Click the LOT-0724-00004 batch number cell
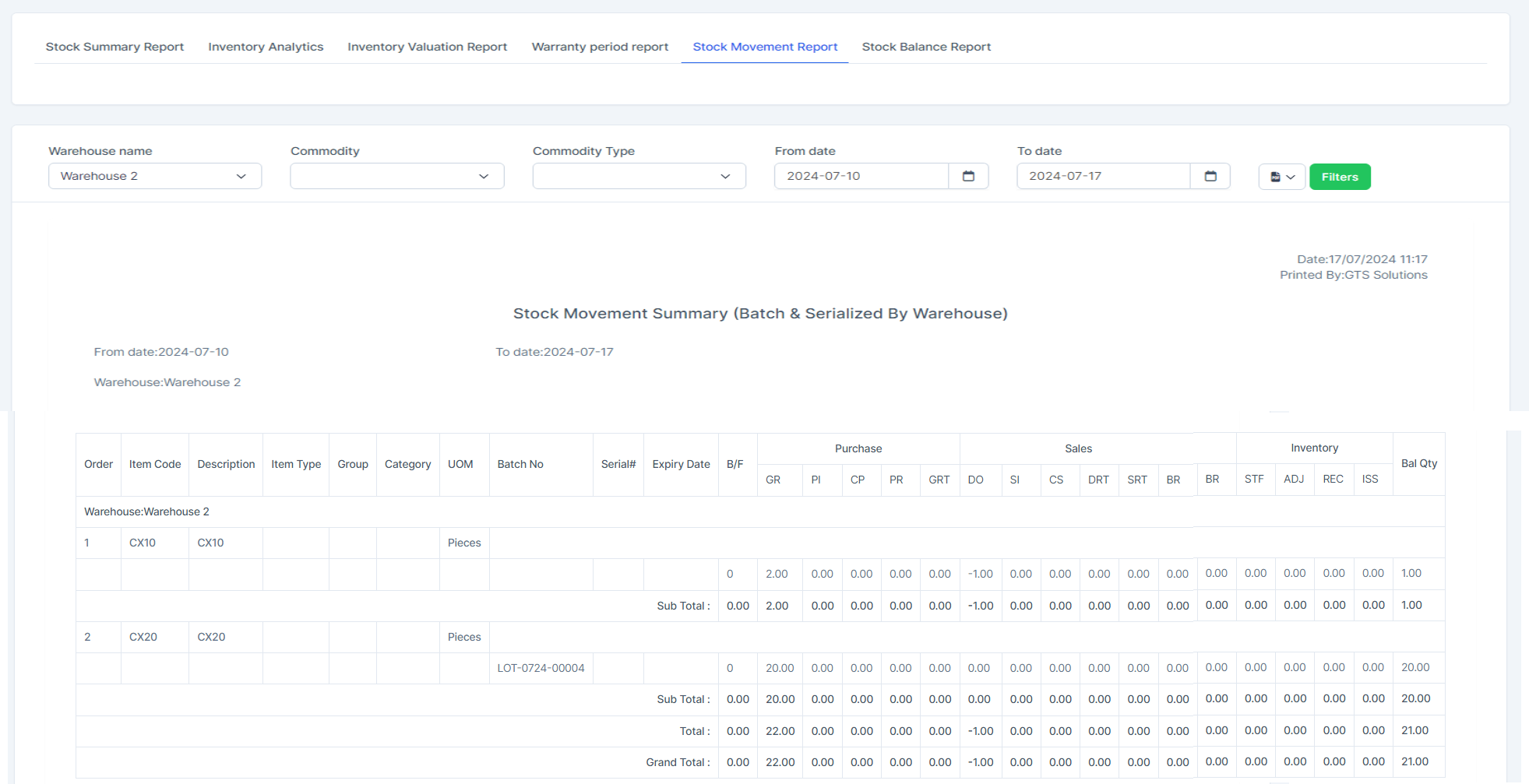1529x784 pixels. click(541, 668)
